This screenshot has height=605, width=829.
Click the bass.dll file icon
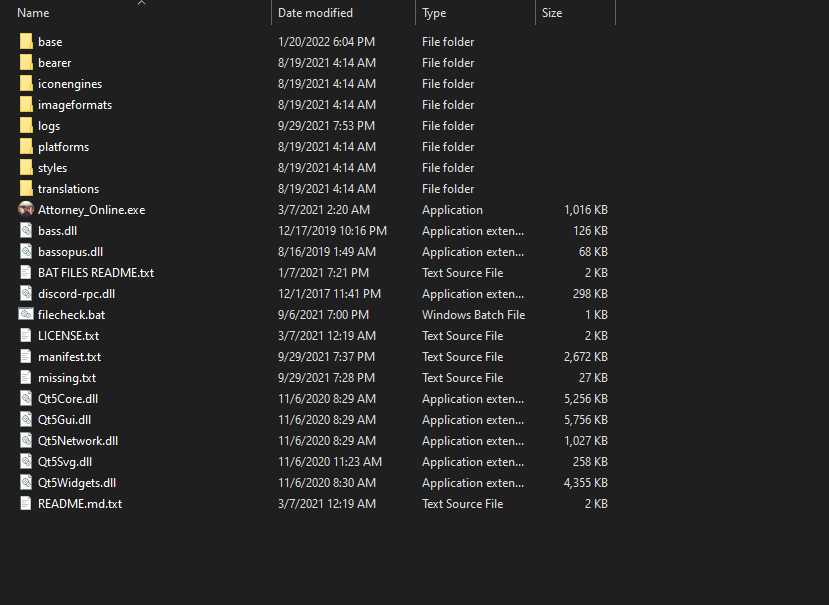26,231
